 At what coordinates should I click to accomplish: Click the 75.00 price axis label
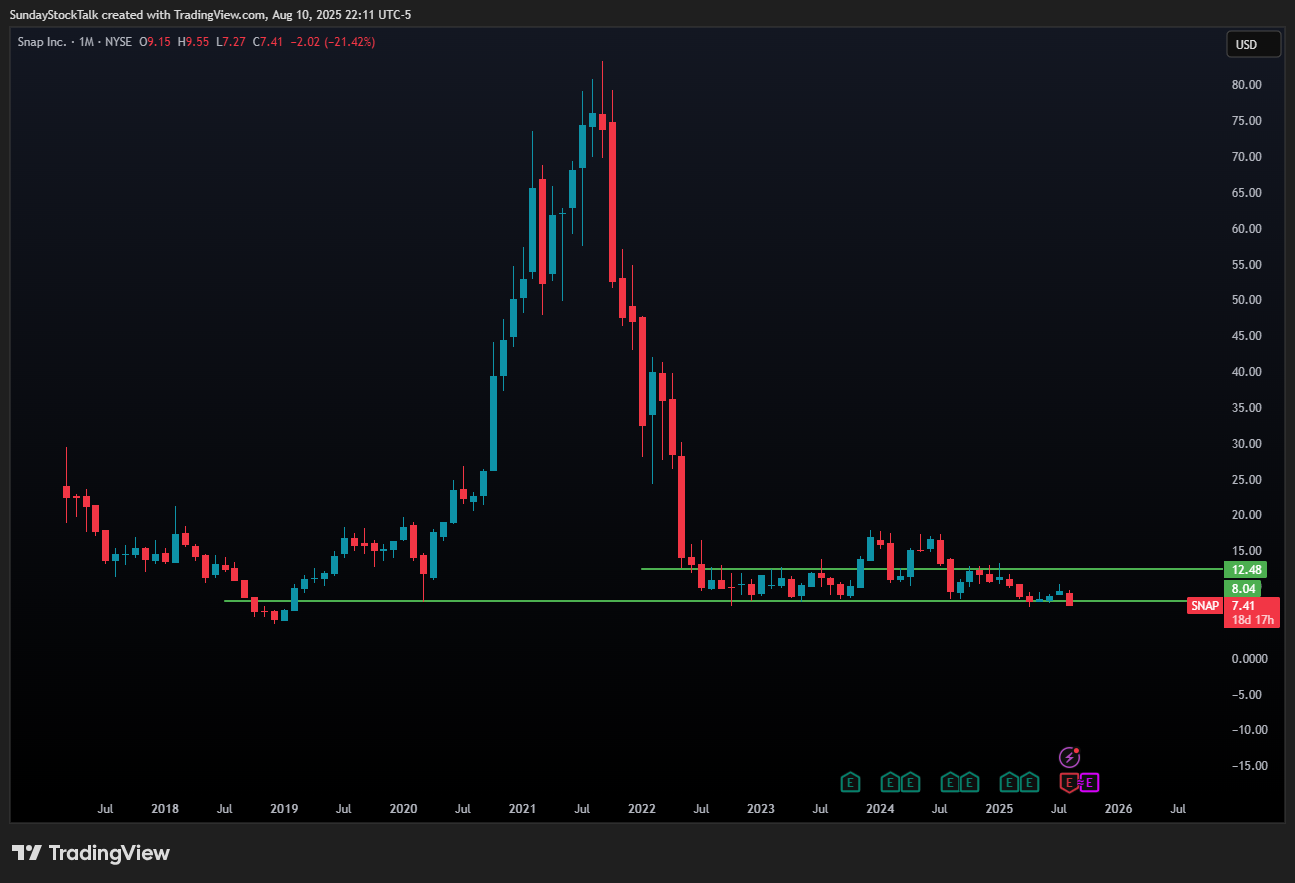(x=1246, y=121)
